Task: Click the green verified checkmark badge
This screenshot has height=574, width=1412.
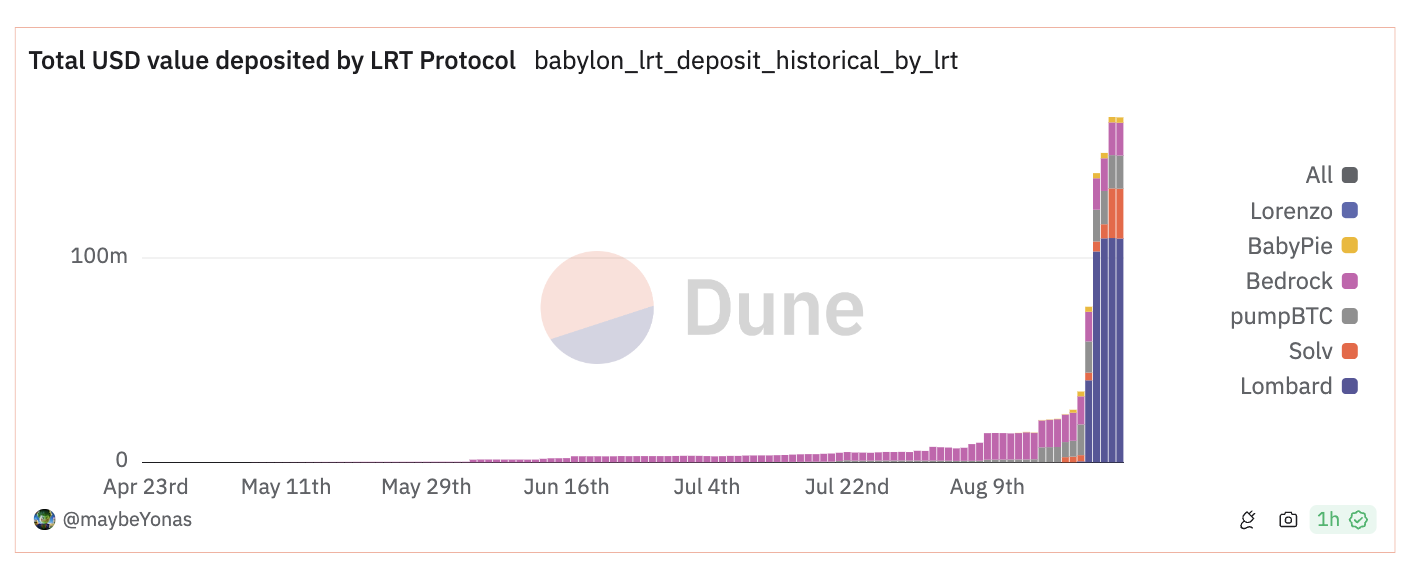Action: point(1358,519)
